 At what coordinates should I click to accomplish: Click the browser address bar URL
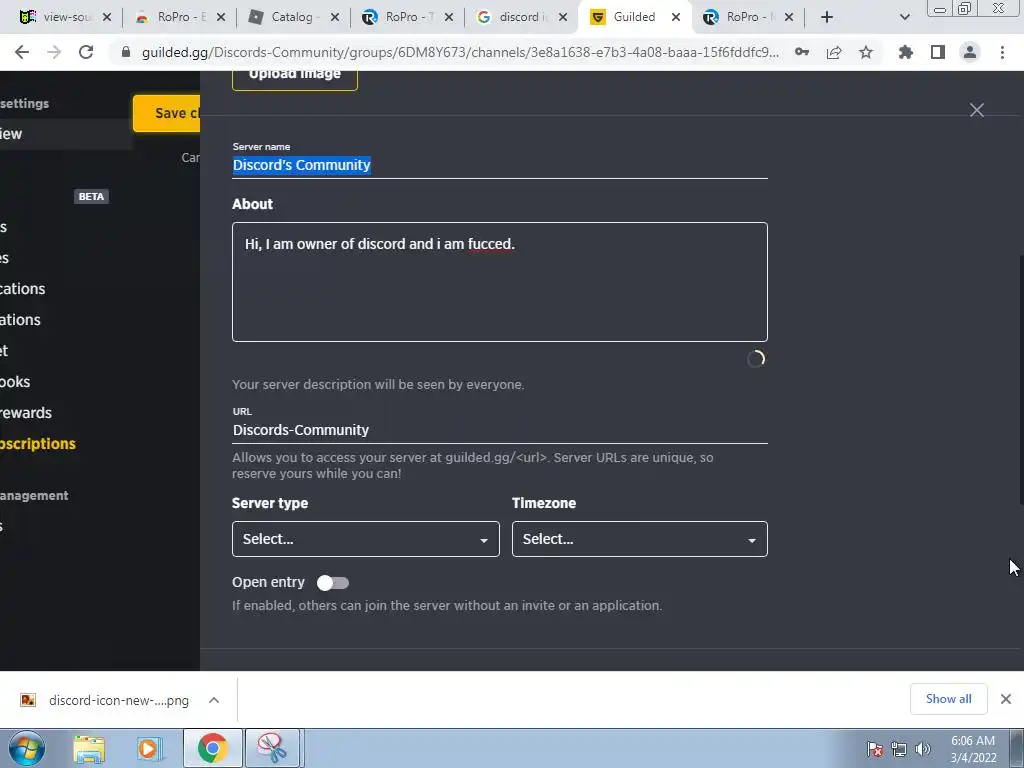coord(460,52)
